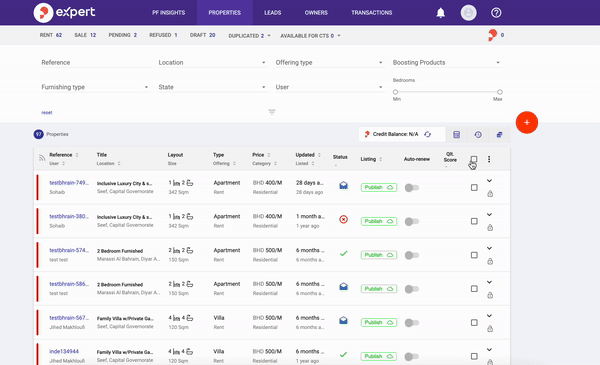Select the checkbox for testbhrain-380 row
The height and width of the screenshot is (365, 600).
474,221
